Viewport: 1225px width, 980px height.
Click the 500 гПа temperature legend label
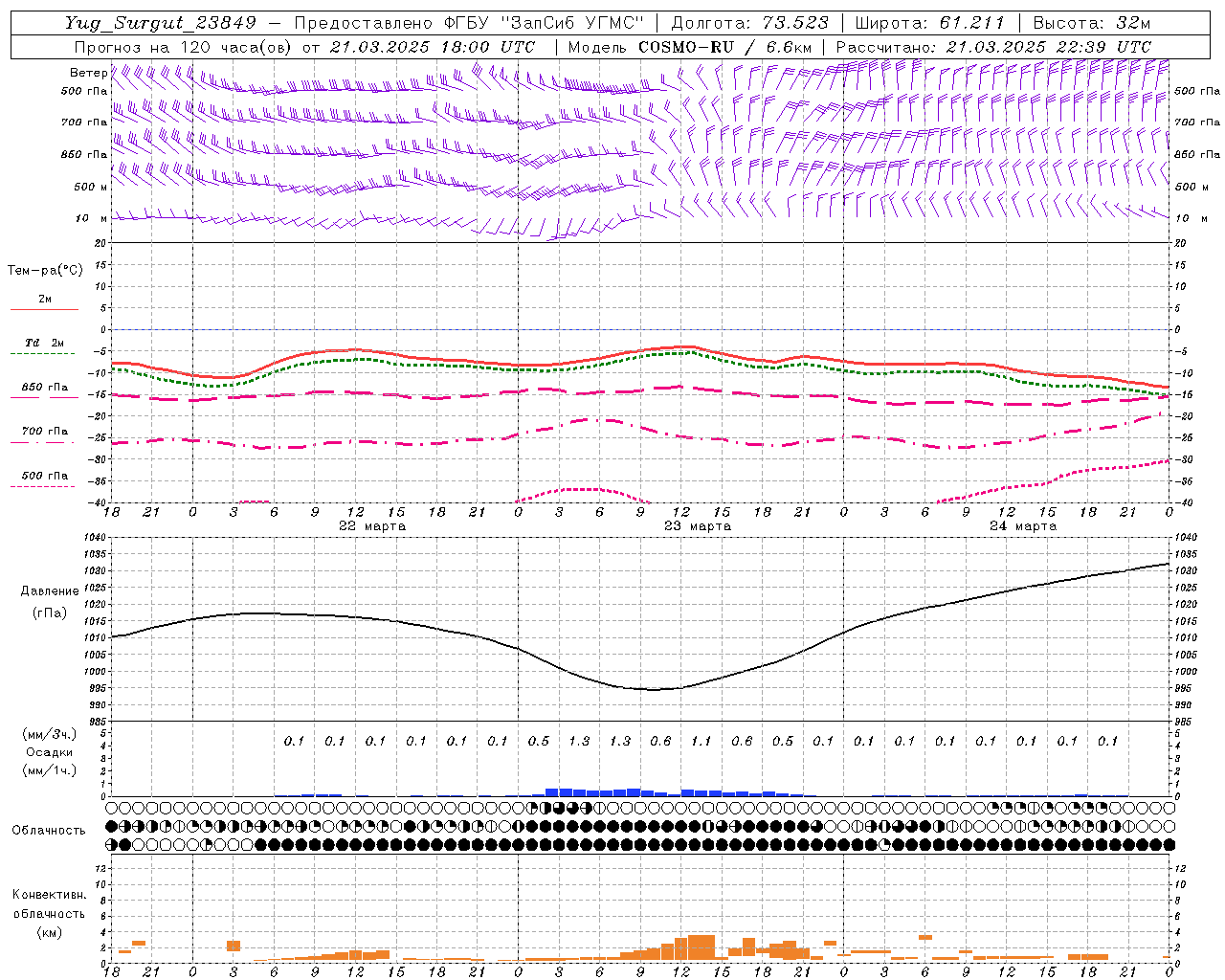pyautogui.click(x=45, y=476)
